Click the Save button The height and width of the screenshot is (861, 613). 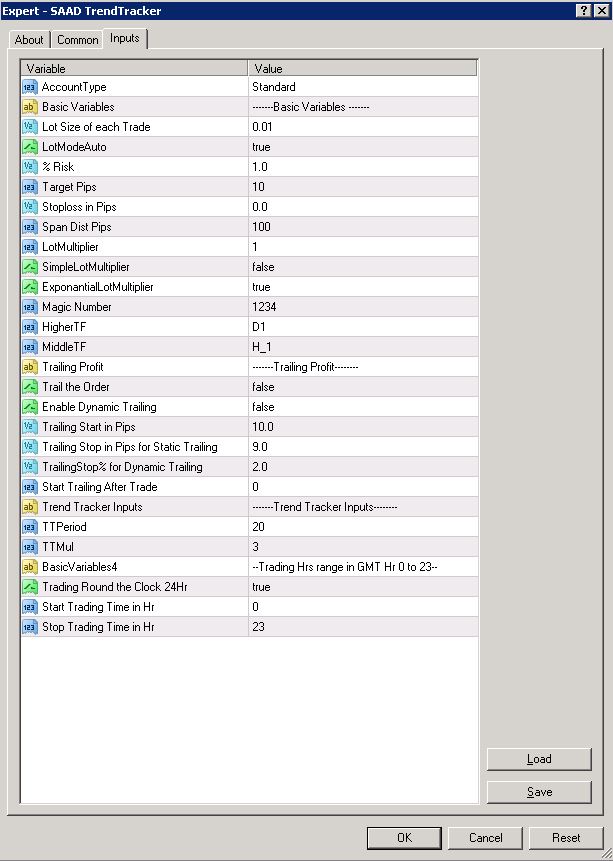539,792
